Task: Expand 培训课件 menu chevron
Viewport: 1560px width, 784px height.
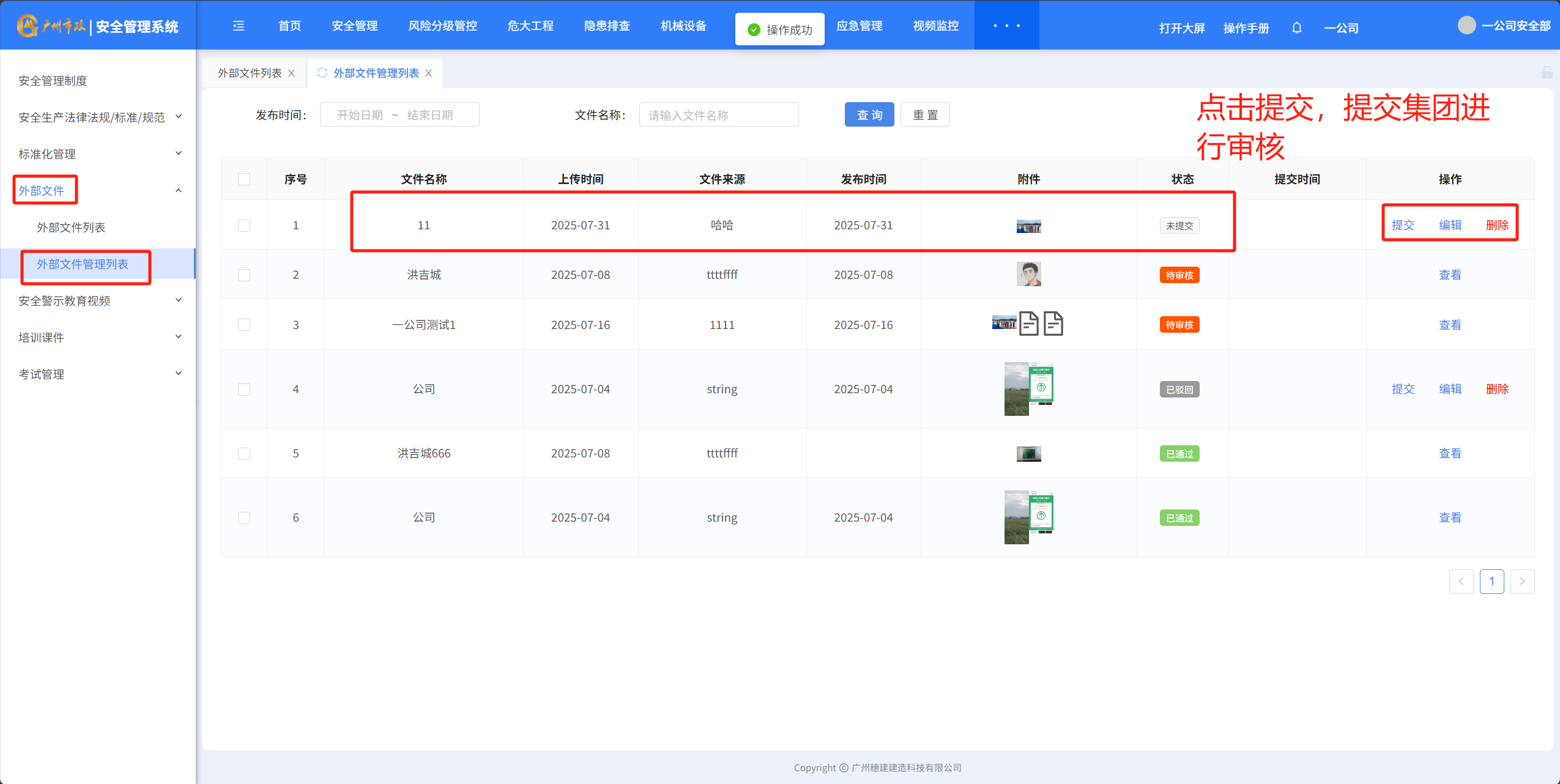Action: 178,337
